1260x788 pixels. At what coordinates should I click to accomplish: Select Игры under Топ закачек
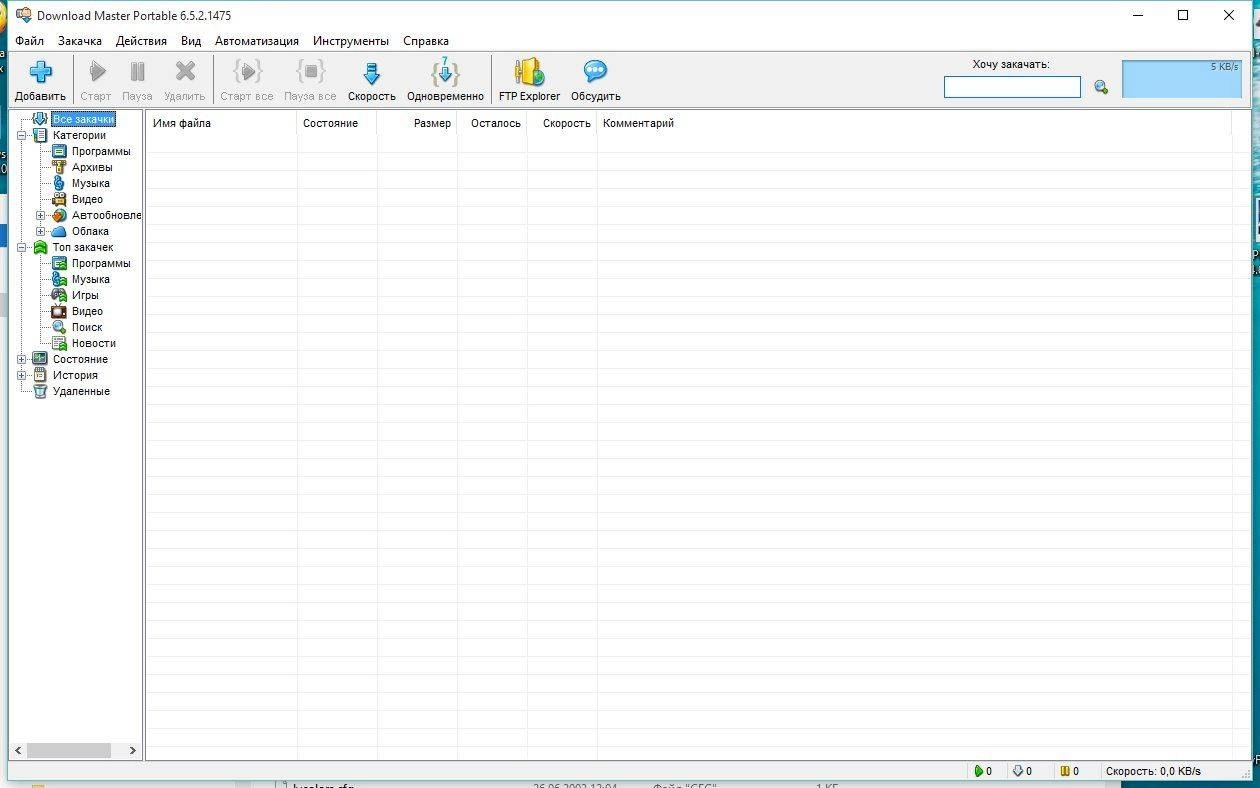(85, 295)
